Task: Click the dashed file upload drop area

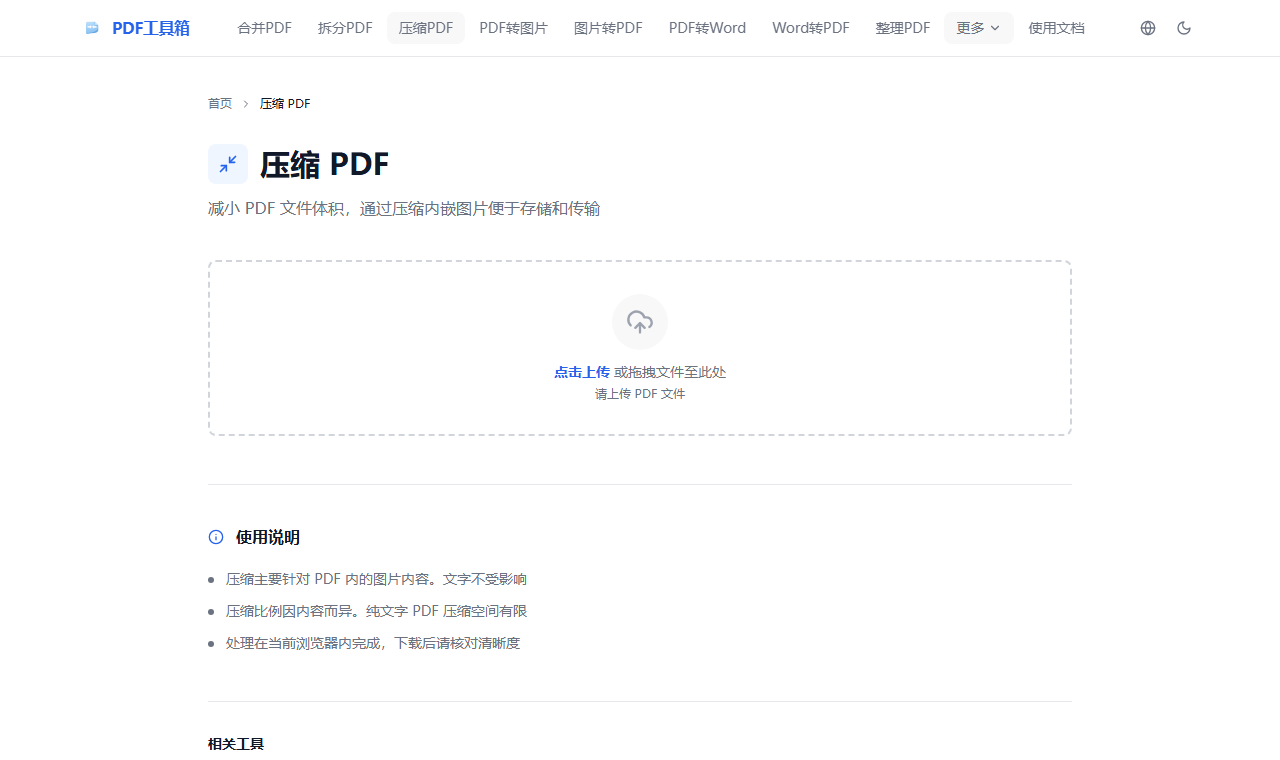Action: point(640,348)
